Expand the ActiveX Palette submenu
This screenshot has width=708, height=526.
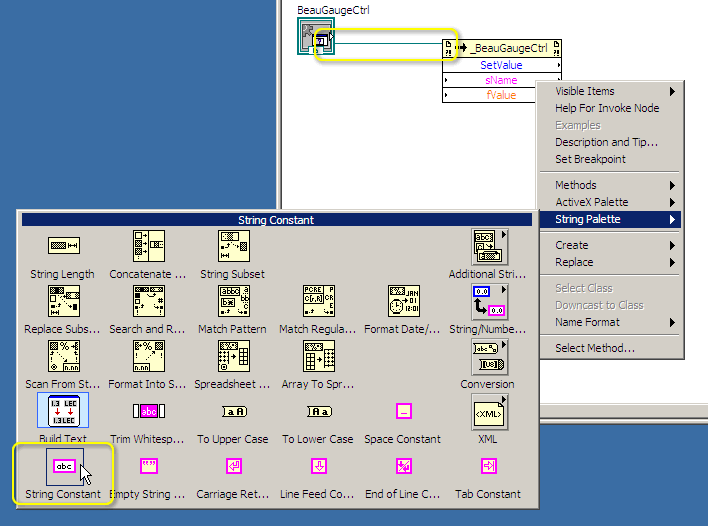point(612,202)
